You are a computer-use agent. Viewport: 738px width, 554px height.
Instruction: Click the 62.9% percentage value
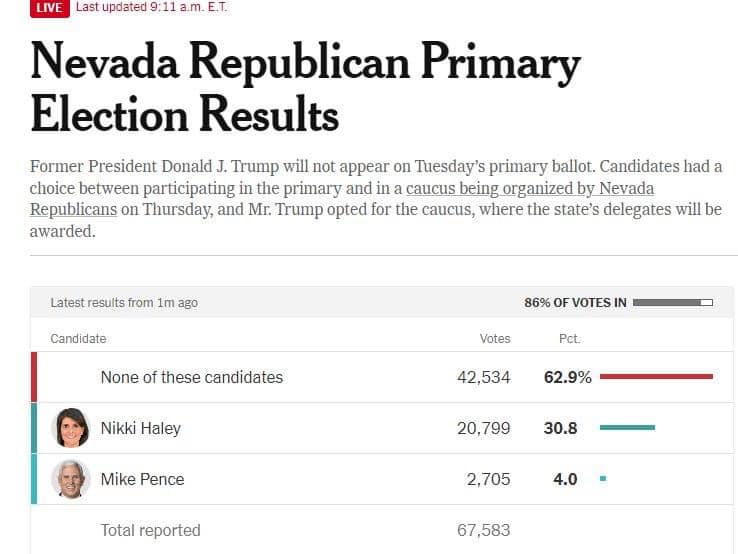(x=567, y=377)
